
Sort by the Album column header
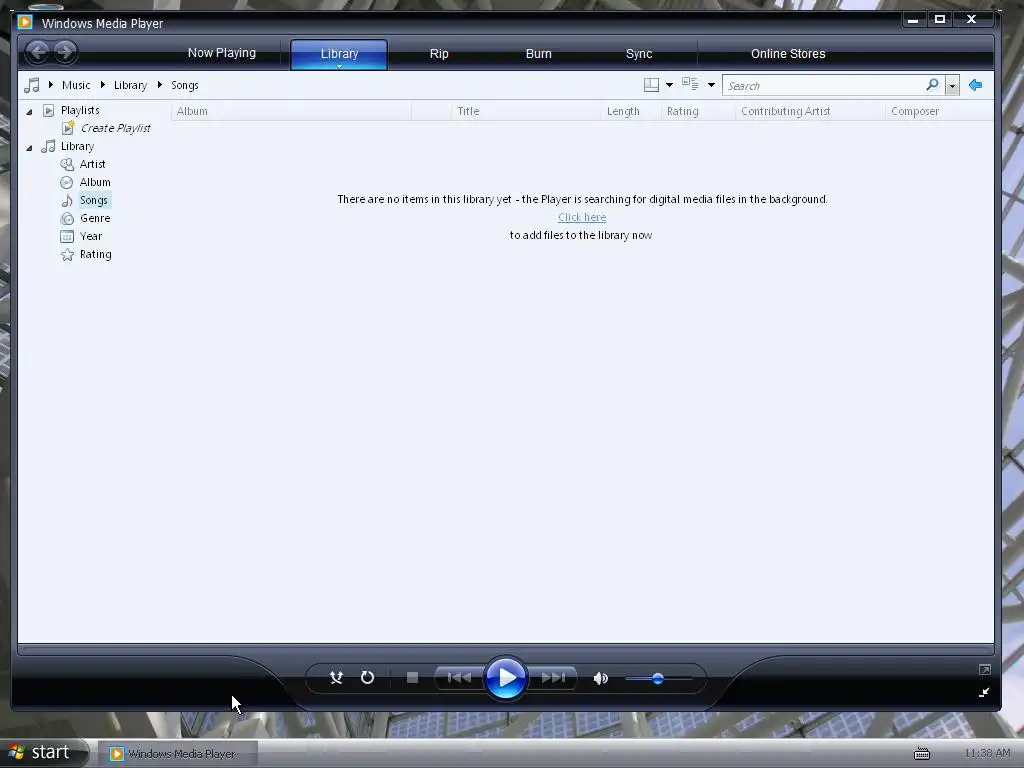tap(291, 111)
